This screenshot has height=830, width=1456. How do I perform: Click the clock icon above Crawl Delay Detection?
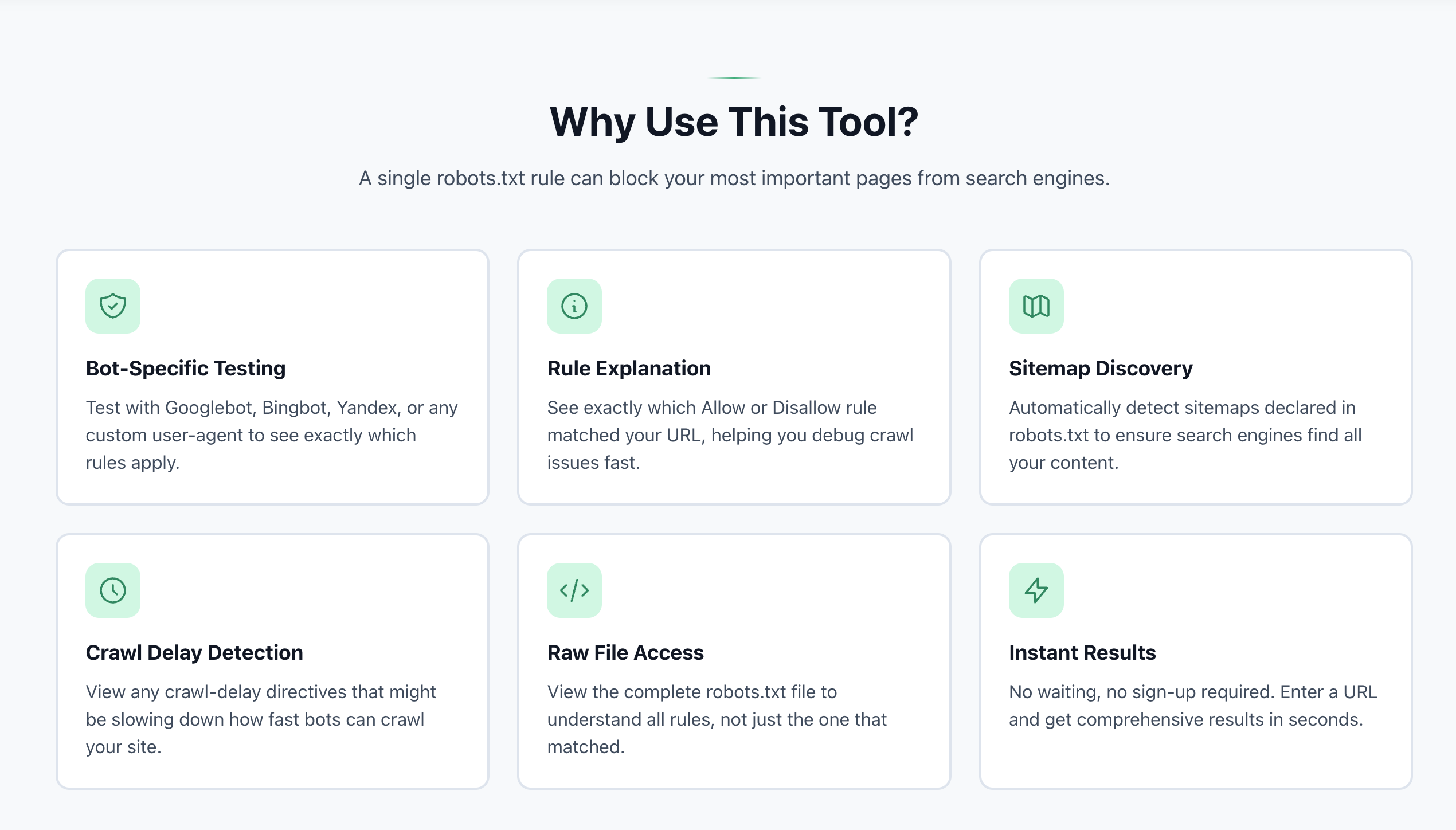point(113,590)
